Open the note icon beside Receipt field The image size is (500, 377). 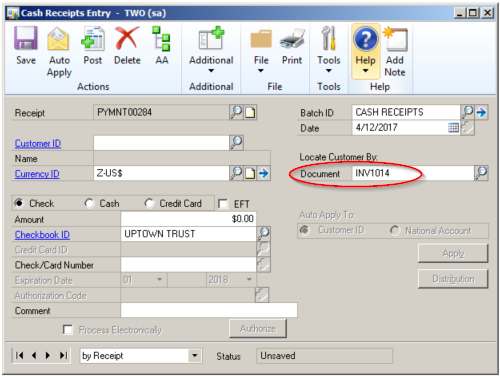(250, 112)
